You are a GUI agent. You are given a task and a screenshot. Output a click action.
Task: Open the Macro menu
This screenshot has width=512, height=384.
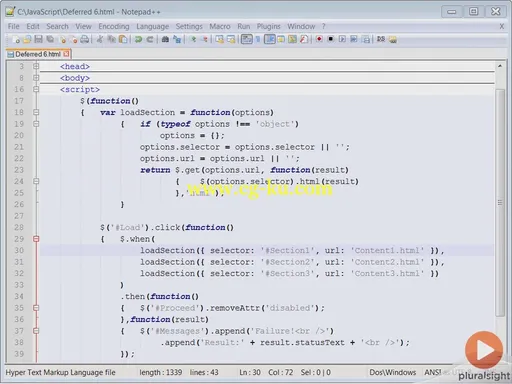click(220, 26)
